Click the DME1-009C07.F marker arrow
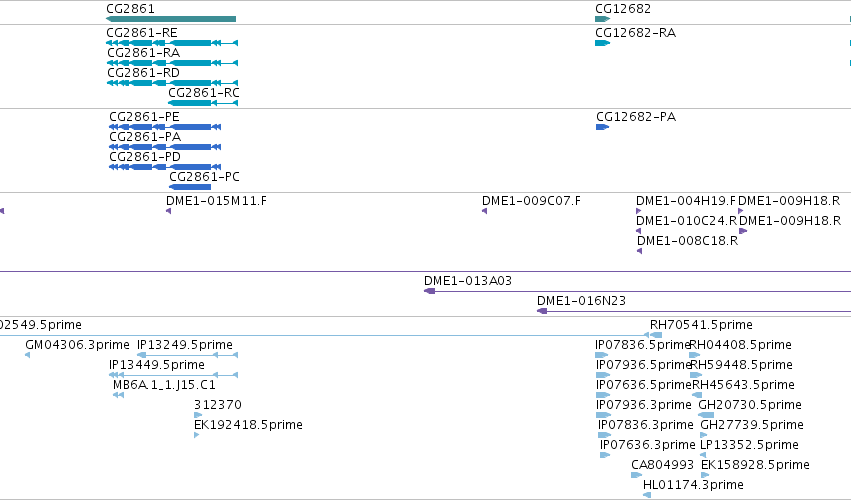The height and width of the screenshot is (500, 851). click(x=484, y=211)
